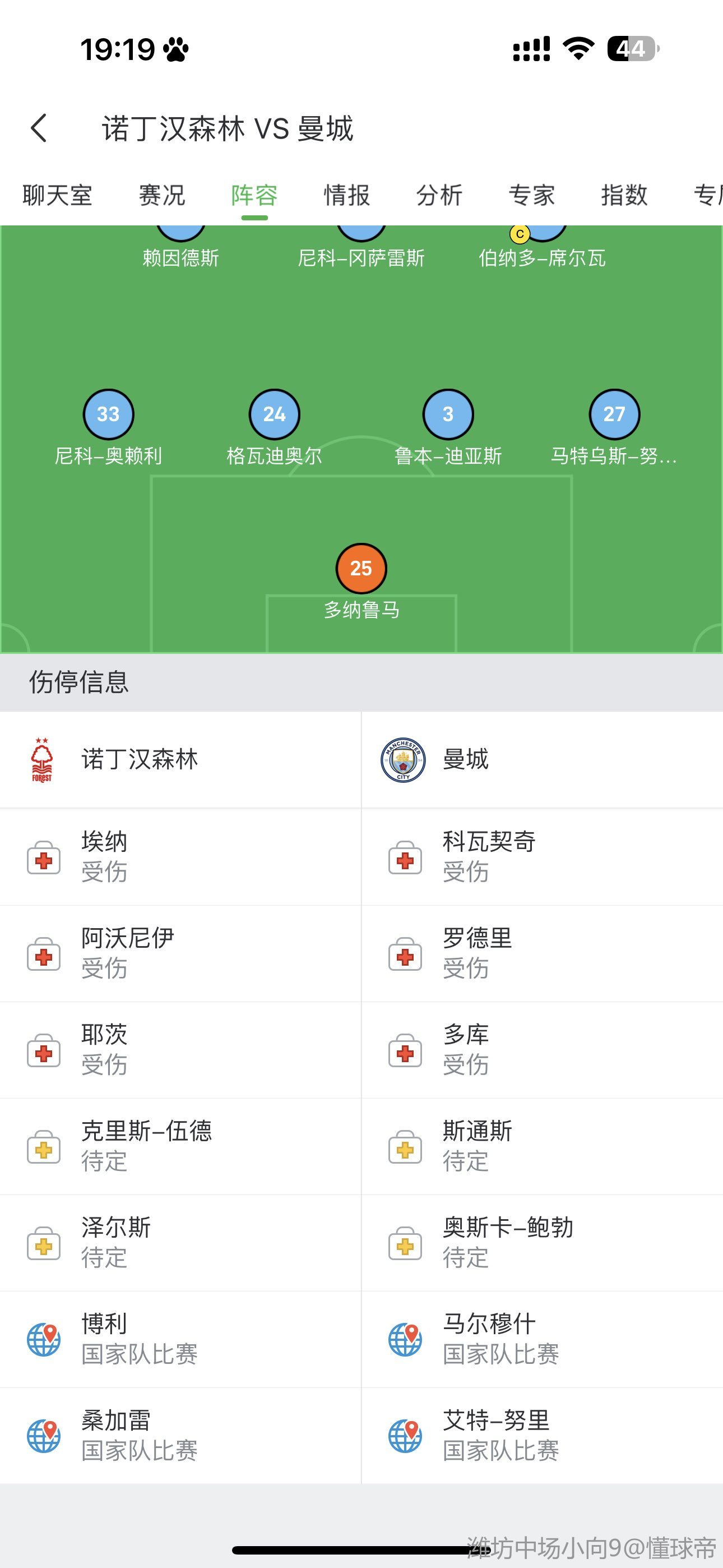The height and width of the screenshot is (1568, 723).
Task: Tap the red injury icon beside 埃纳
Action: pos(44,857)
